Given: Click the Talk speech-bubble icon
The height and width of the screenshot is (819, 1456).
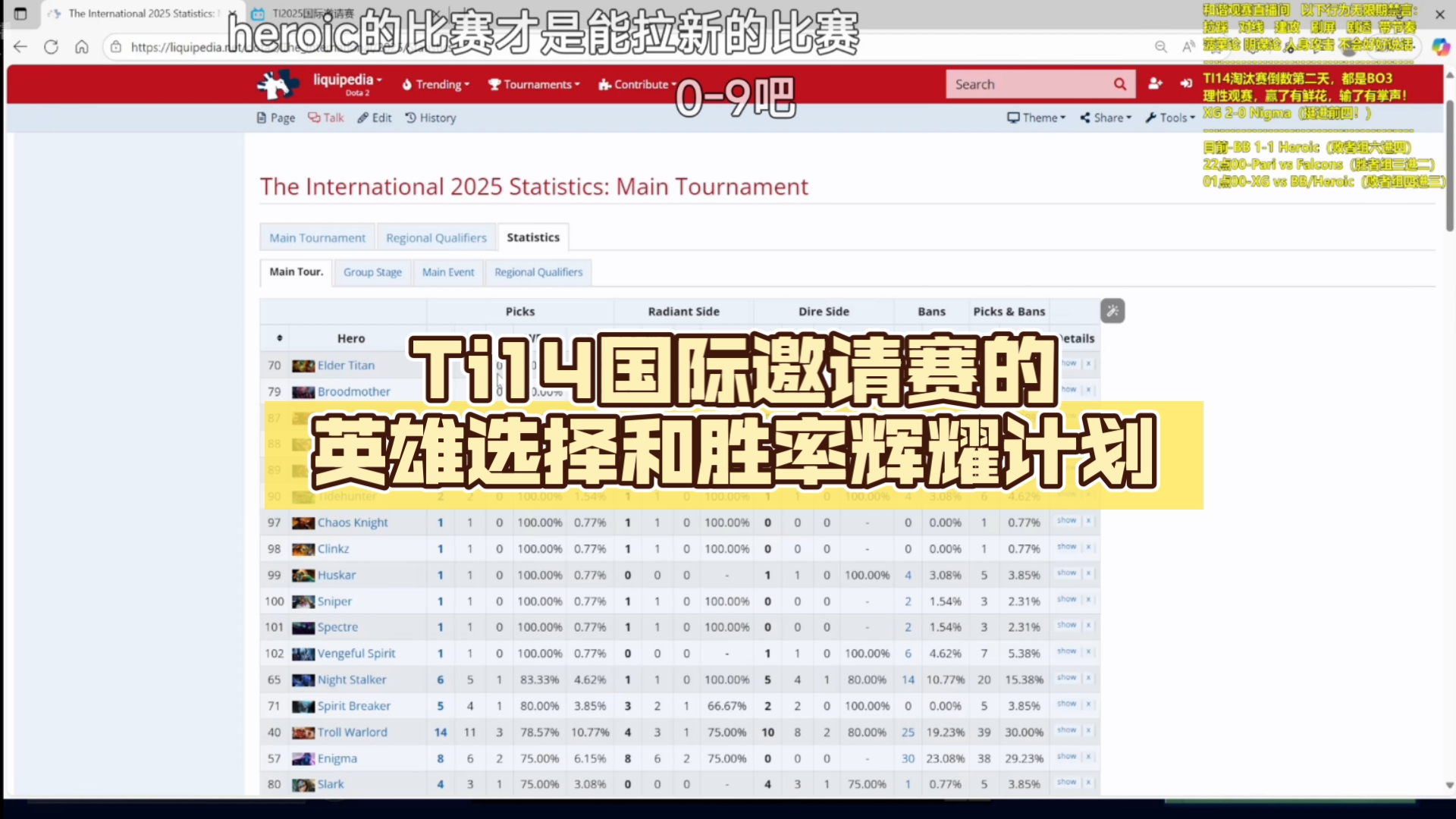Looking at the screenshot, I should [315, 118].
